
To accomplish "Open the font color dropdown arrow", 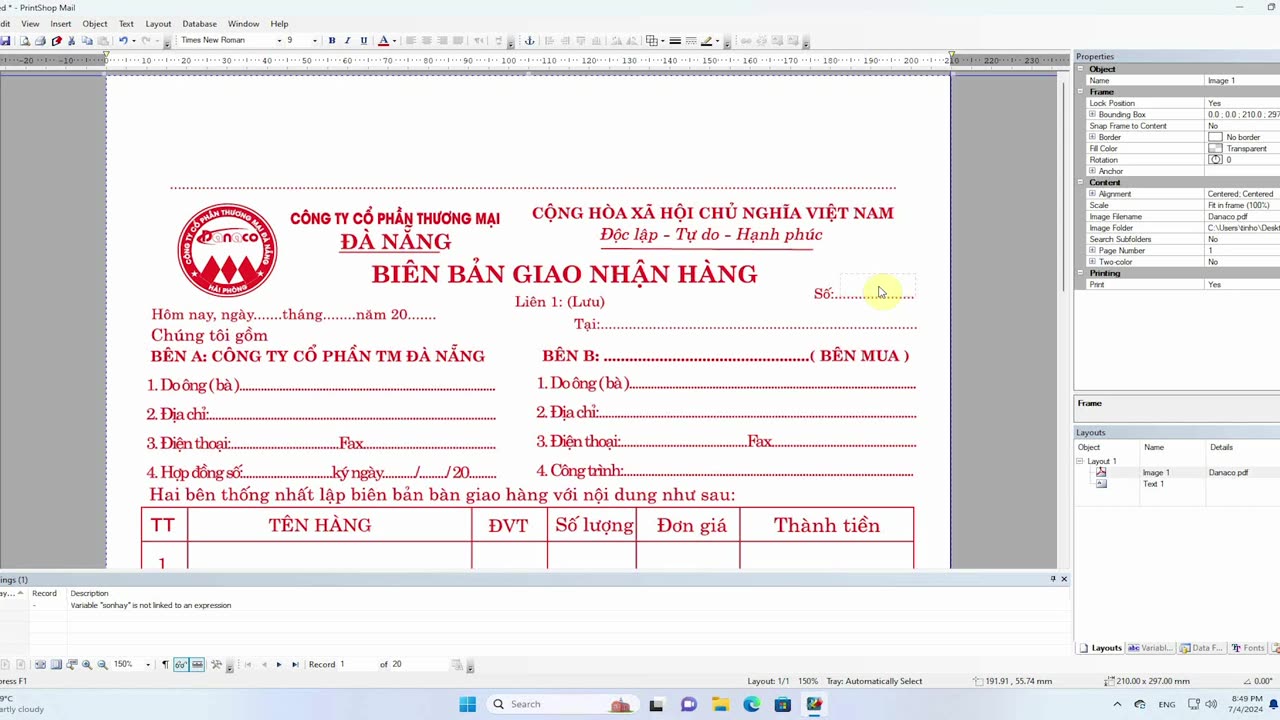I will click(394, 41).
